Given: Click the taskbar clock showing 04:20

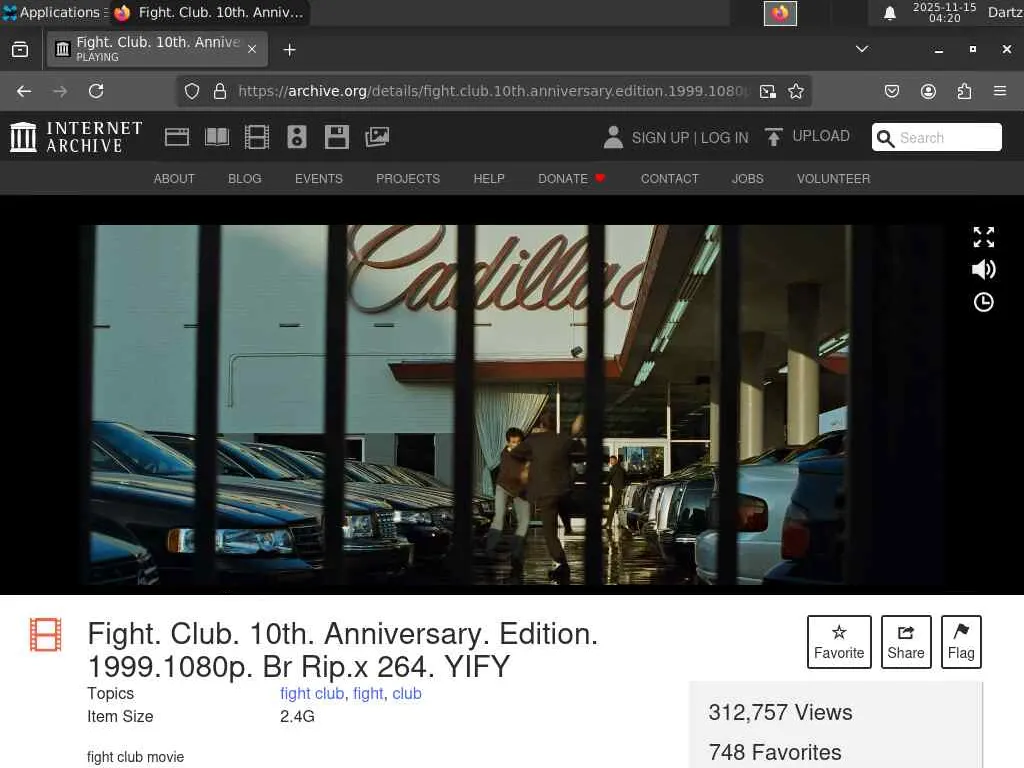Looking at the screenshot, I should pyautogui.click(x=944, y=12).
